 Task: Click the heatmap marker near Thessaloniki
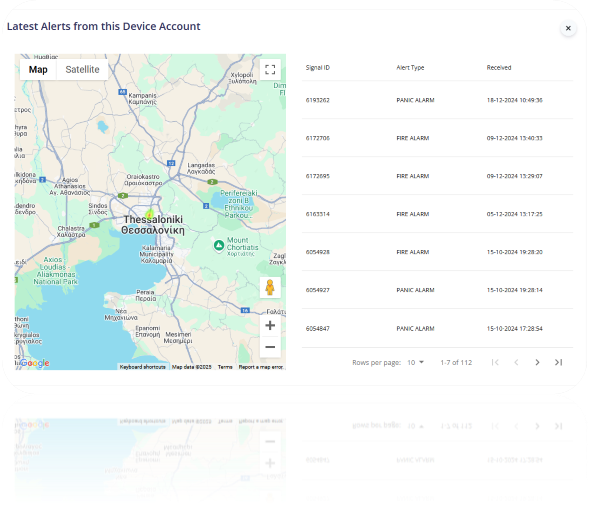(150, 215)
